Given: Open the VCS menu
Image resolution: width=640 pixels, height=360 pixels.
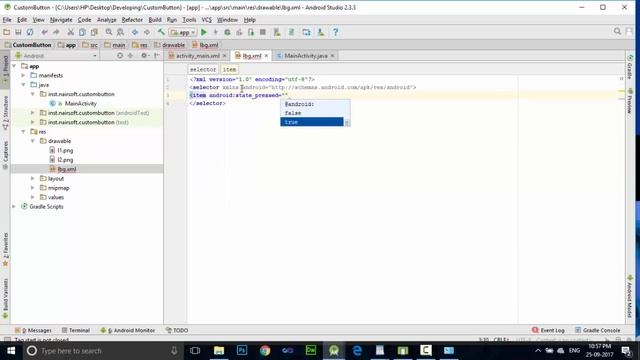Looking at the screenshot, I should pyautogui.click(x=207, y=20).
